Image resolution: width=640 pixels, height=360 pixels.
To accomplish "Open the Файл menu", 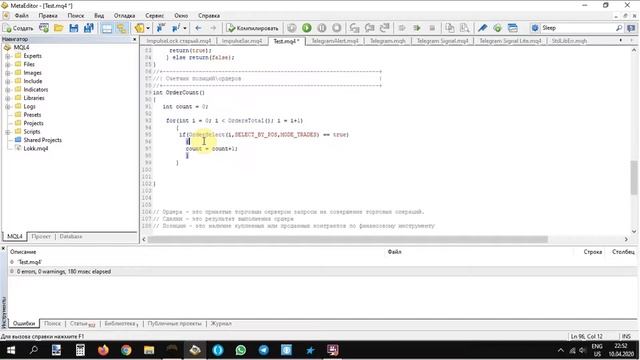I will click(22, 16).
